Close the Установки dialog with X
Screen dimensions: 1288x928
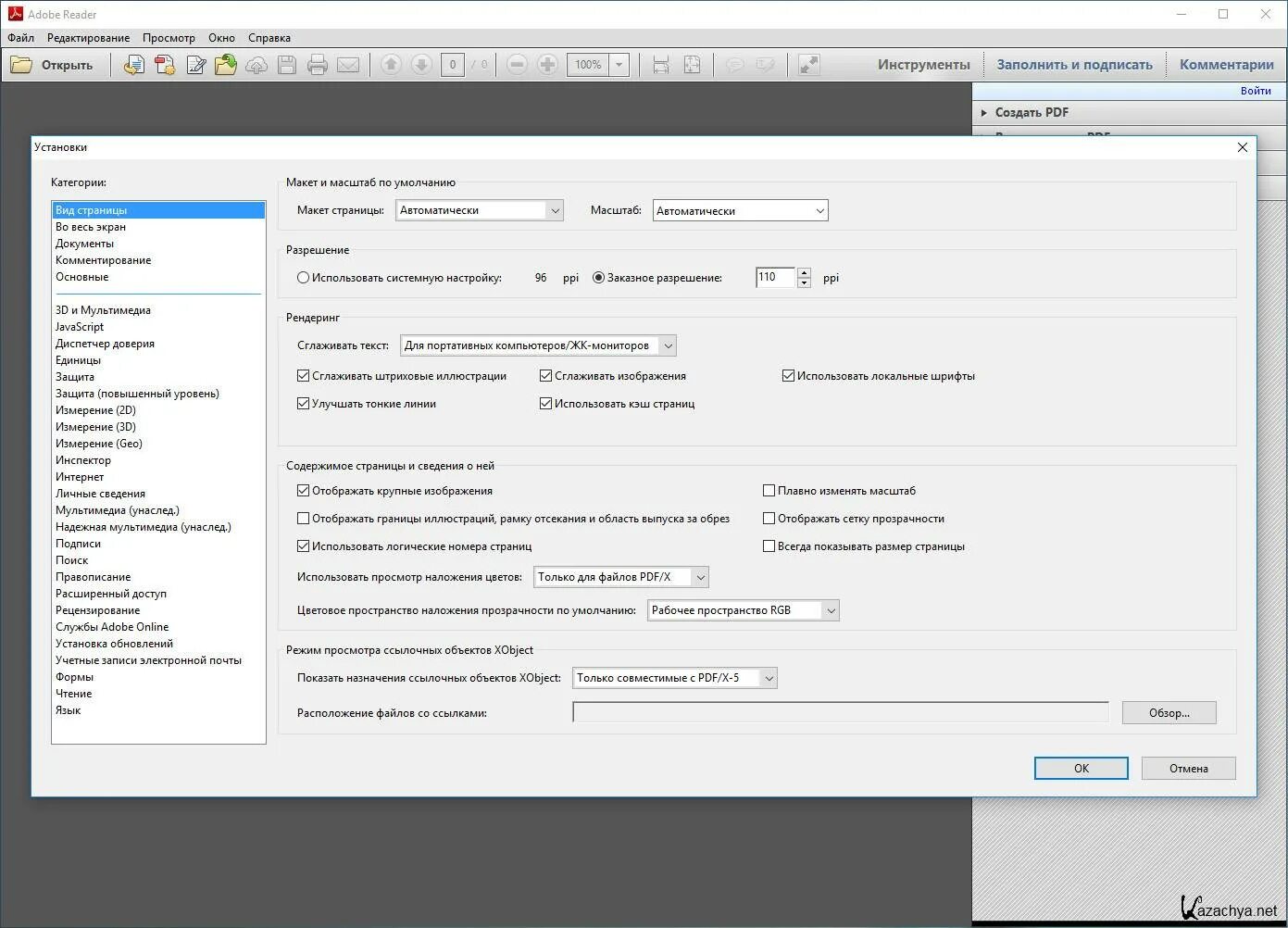(1243, 147)
